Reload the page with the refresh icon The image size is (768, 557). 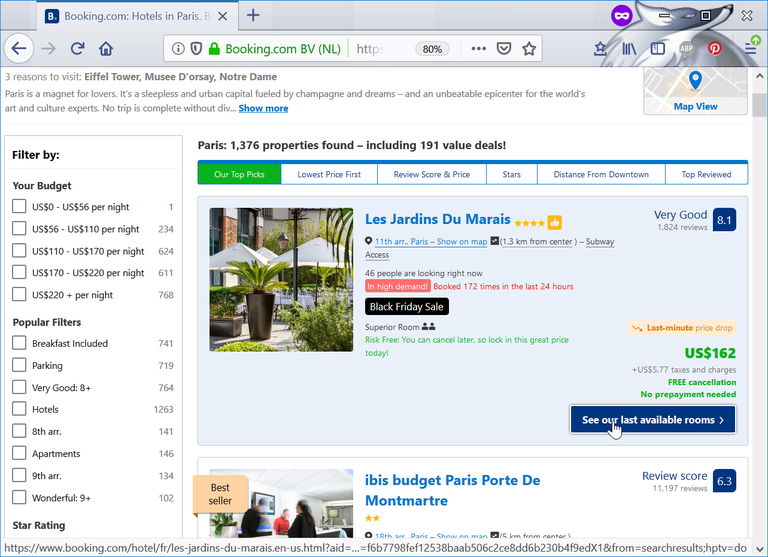(77, 48)
